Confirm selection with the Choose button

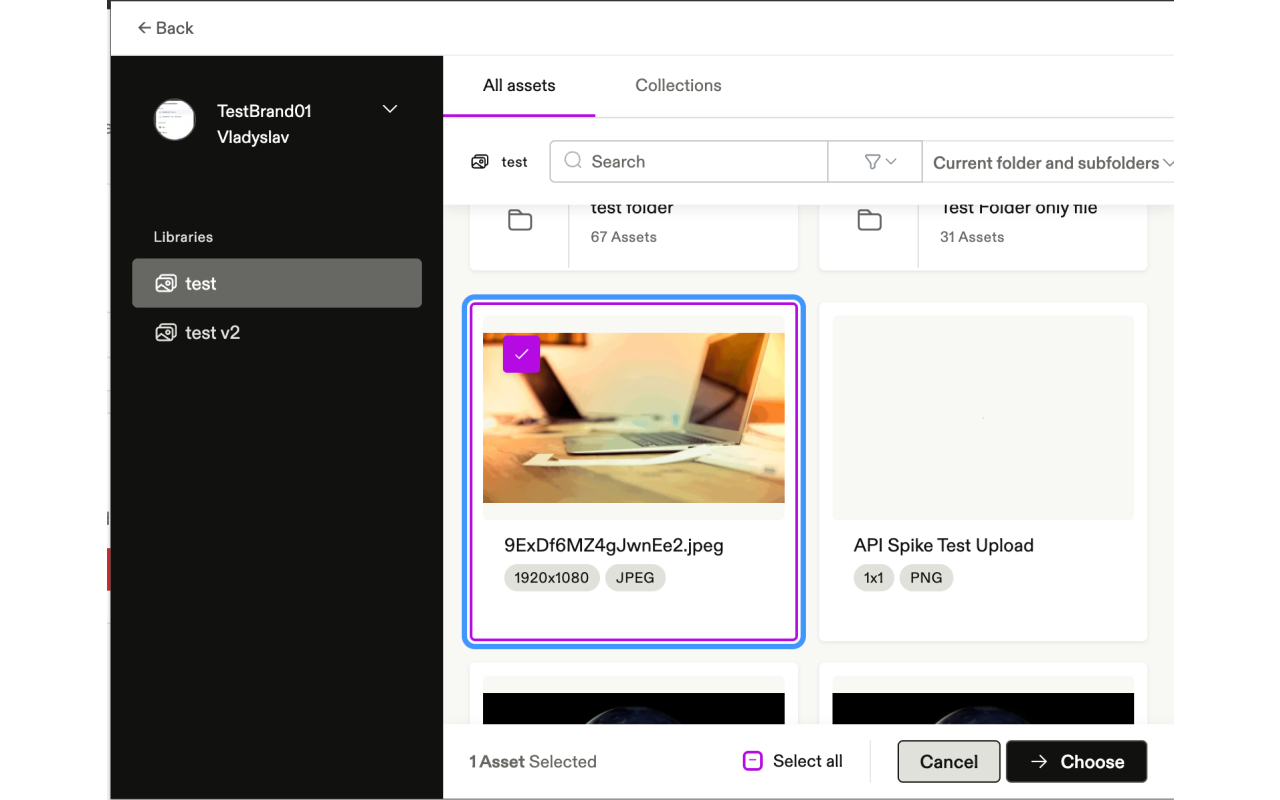(x=1077, y=762)
